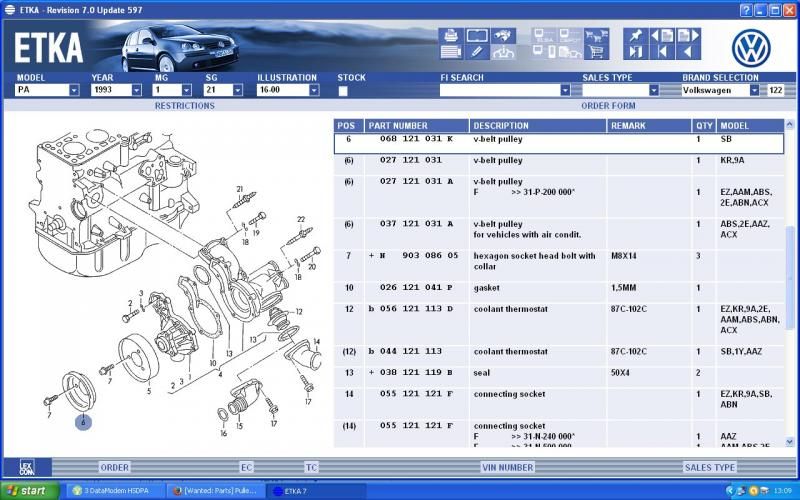Click SALES TYPE in the bottom bar
This screenshot has height=500, width=800.
click(710, 467)
